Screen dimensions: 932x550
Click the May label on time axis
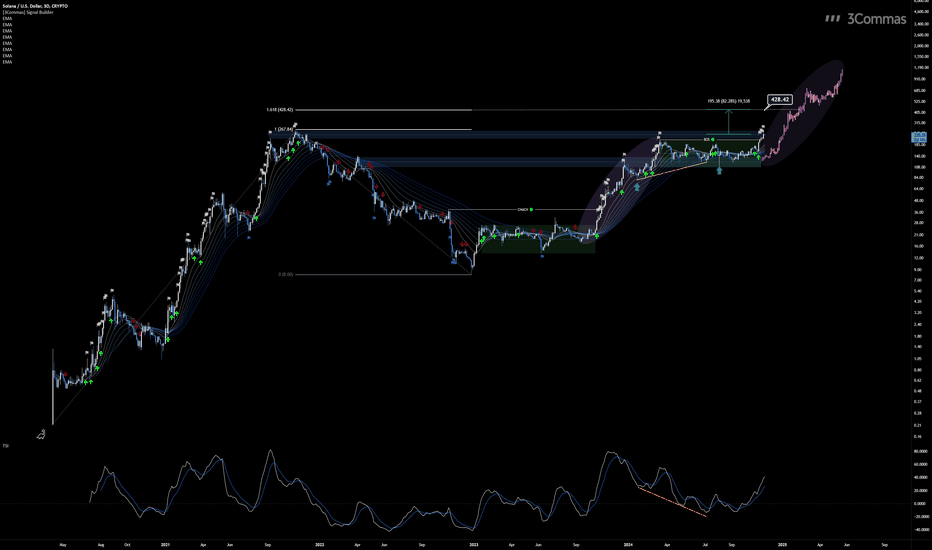(63, 544)
